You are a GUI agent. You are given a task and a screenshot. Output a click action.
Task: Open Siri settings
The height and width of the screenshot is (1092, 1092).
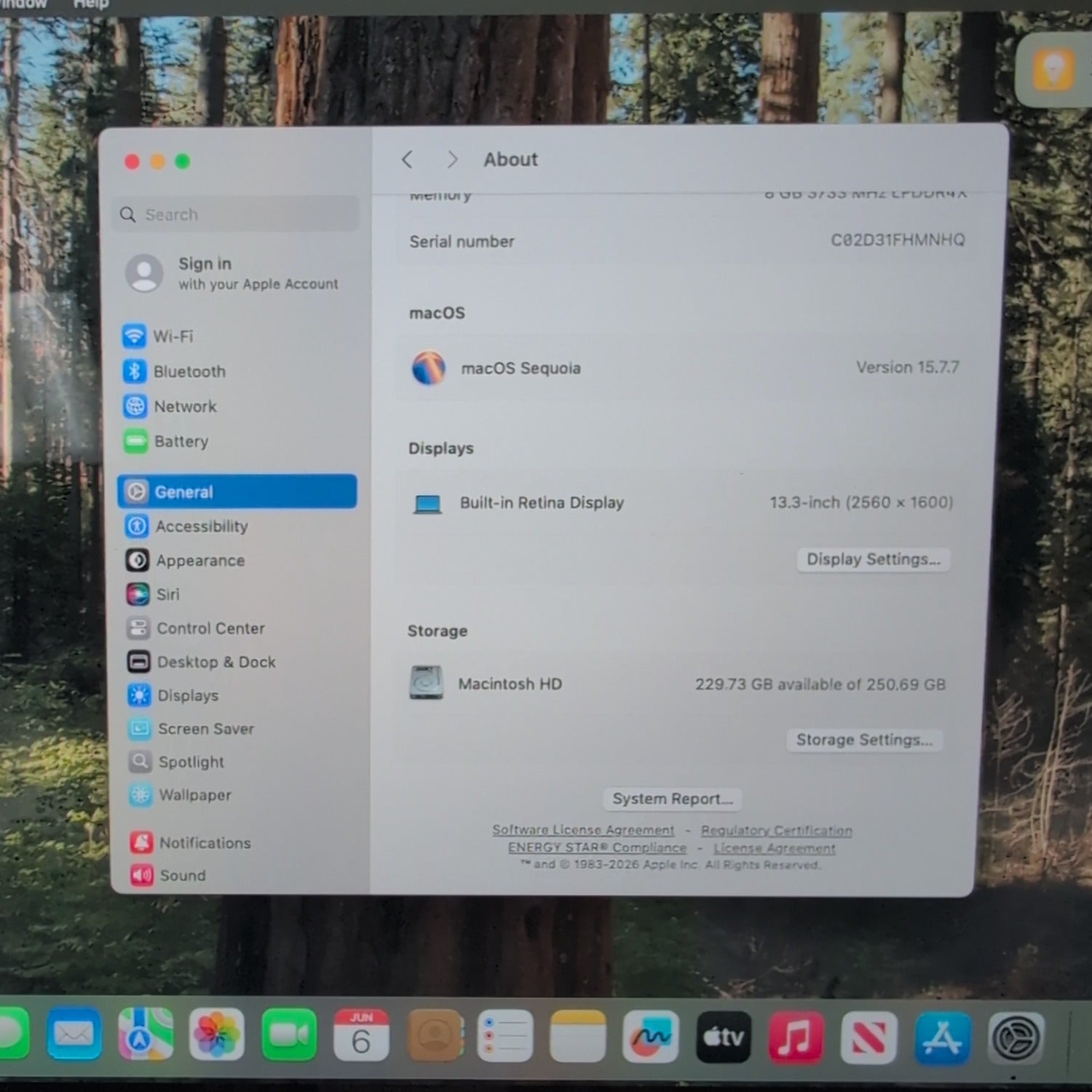point(153,594)
